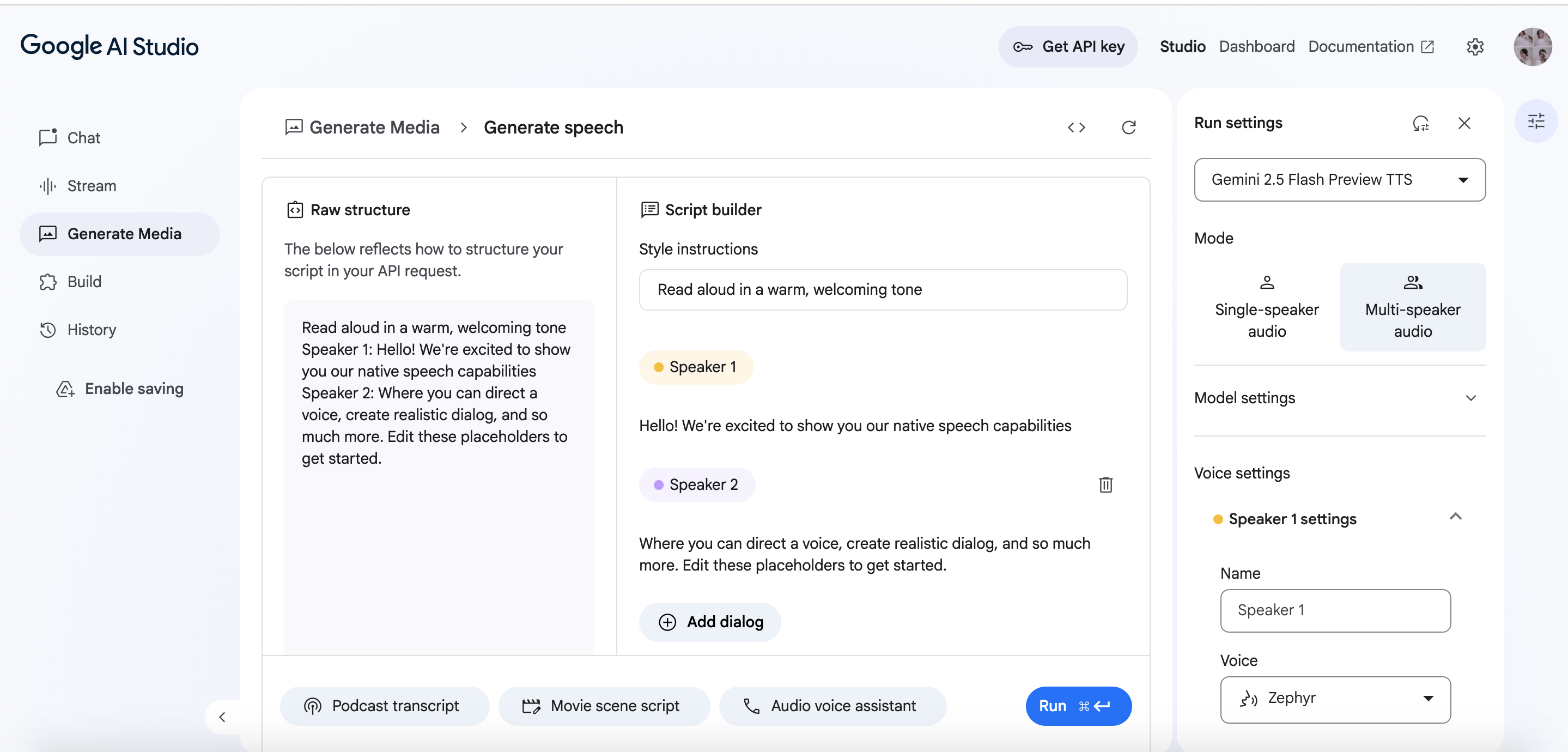Screen dimensions: 1568x752
Task: Click the Google AI Studio logo
Action: (110, 47)
